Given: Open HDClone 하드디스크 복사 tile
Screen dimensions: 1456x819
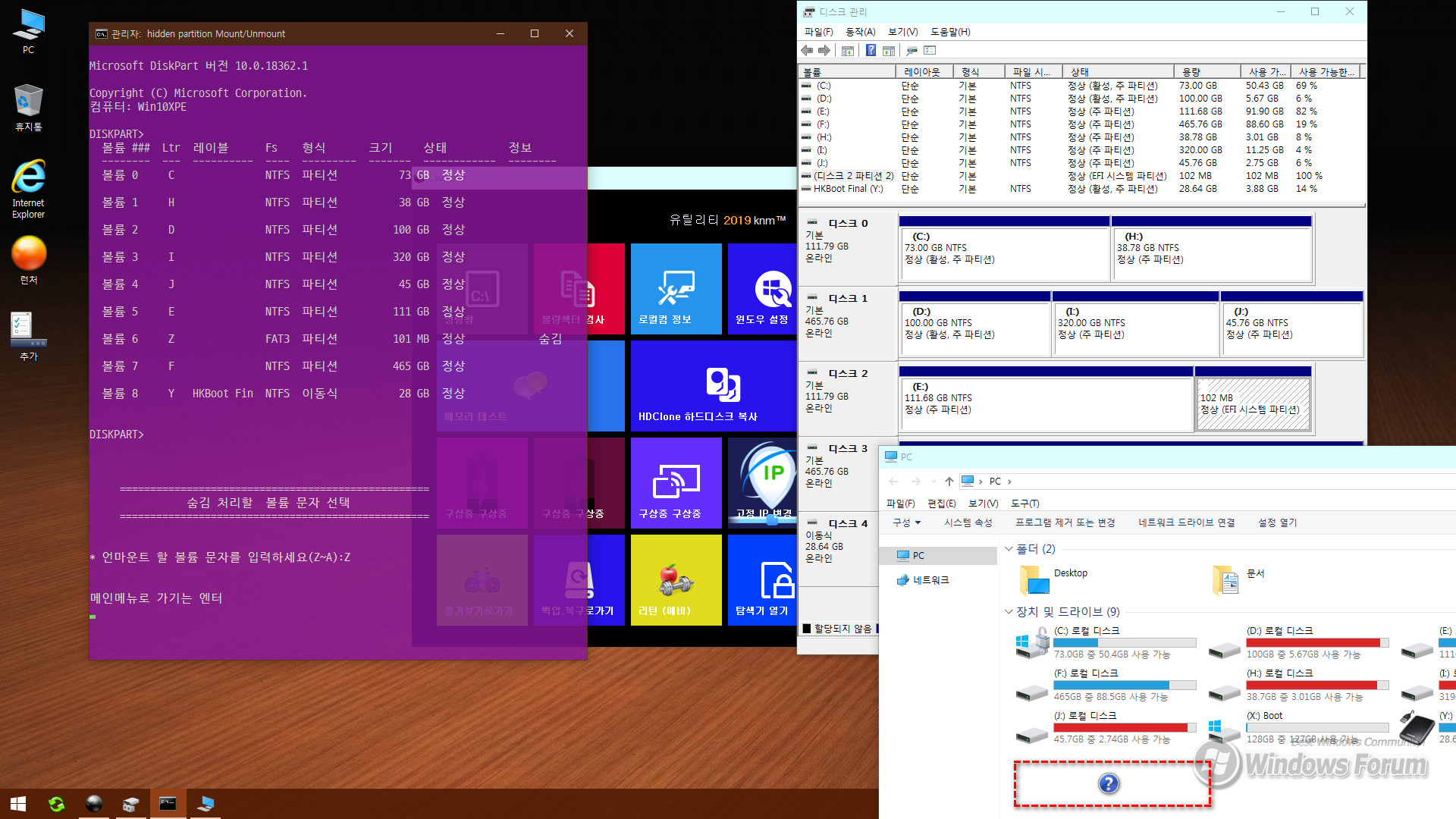Looking at the screenshot, I should point(714,386).
